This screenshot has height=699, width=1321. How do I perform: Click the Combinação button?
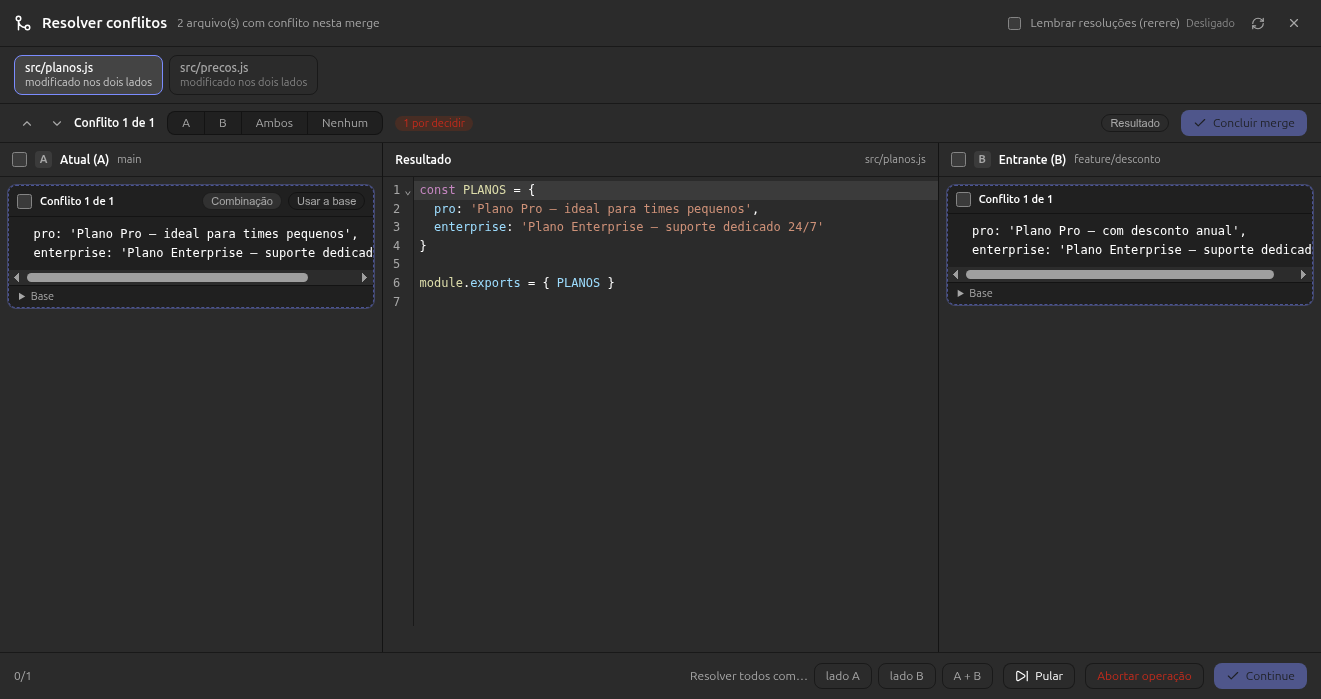[242, 201]
